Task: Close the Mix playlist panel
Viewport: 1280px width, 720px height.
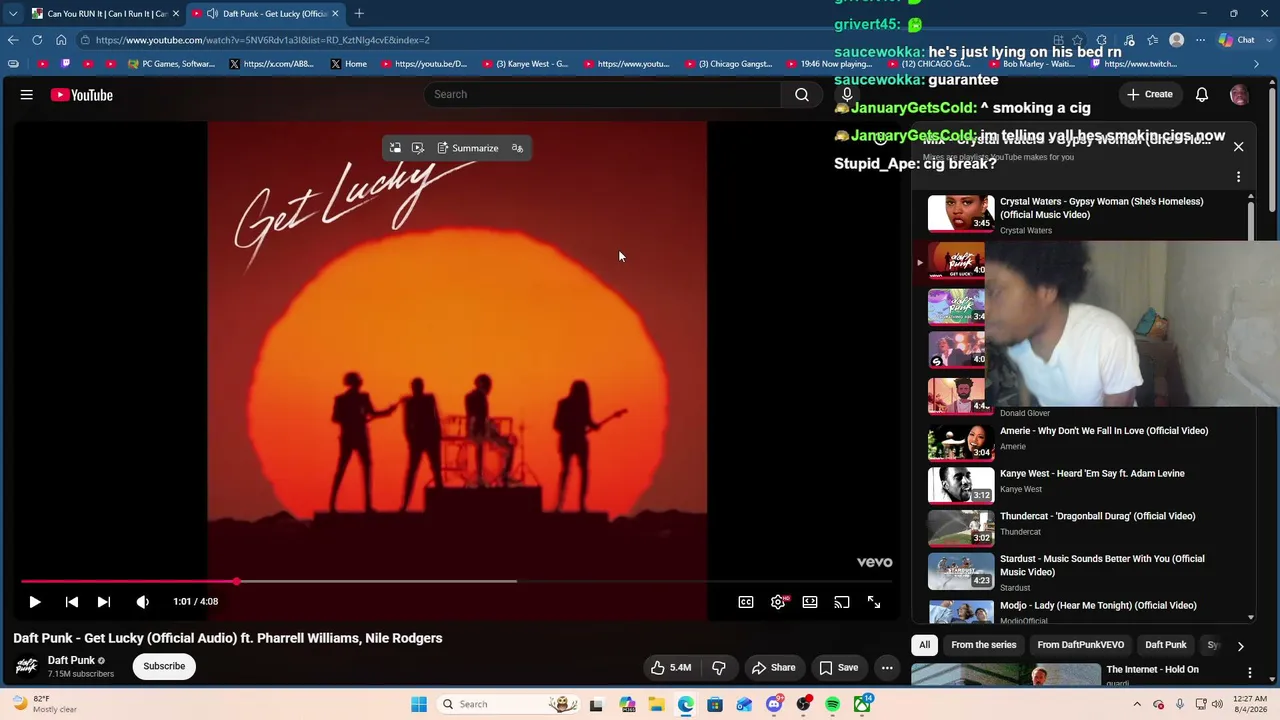Action: coord(1238,147)
